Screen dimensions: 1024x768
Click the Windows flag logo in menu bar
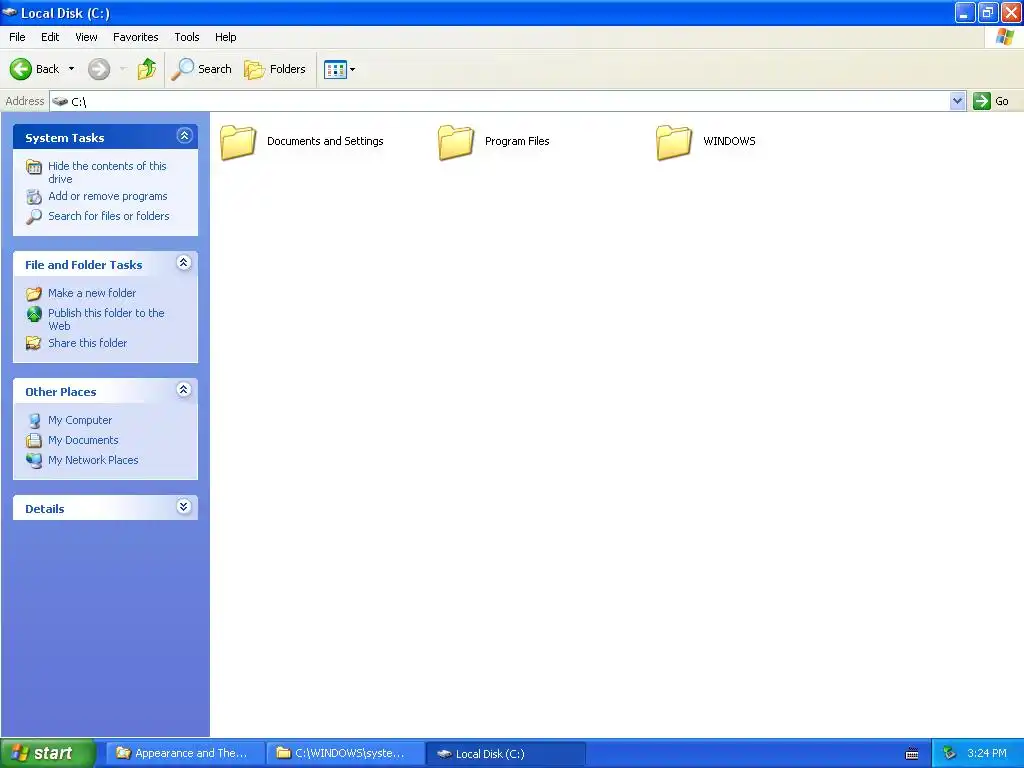coord(1004,37)
